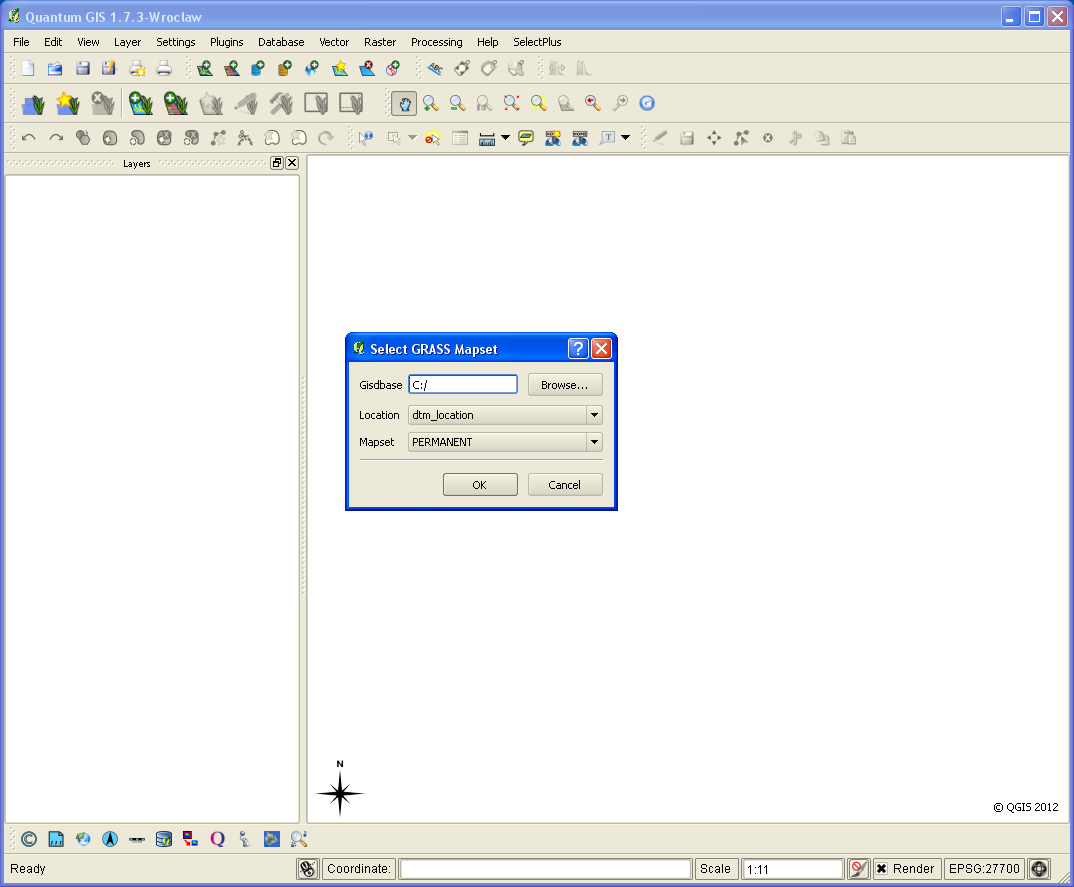Click the Coordinate Capture plugin icon
This screenshot has width=1074, height=887.
(x=83, y=838)
